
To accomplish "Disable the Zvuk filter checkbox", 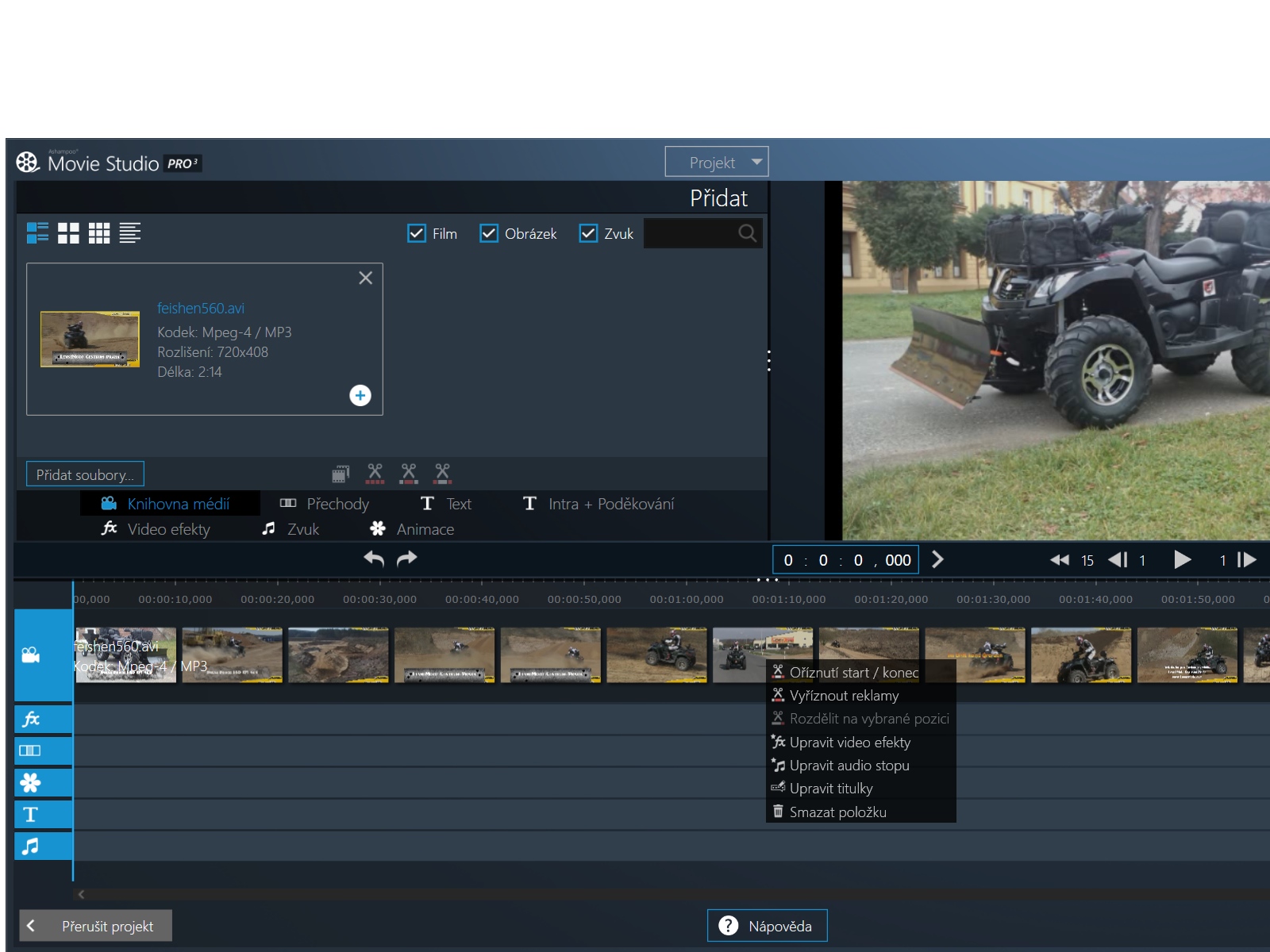I will coord(588,233).
